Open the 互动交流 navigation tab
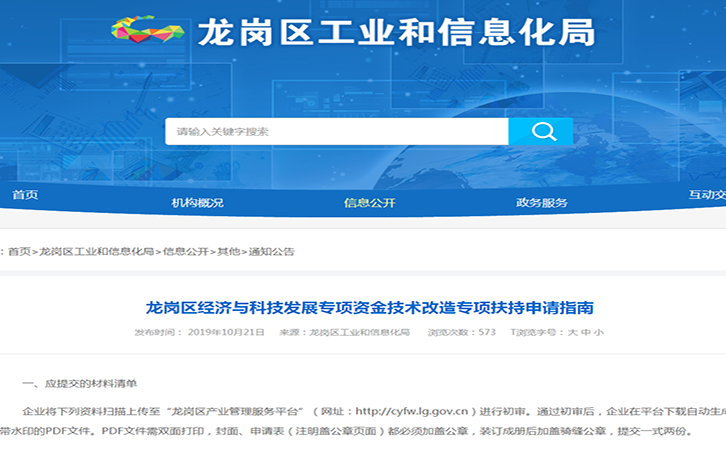Screen dimensions: 726x450 [706, 195]
